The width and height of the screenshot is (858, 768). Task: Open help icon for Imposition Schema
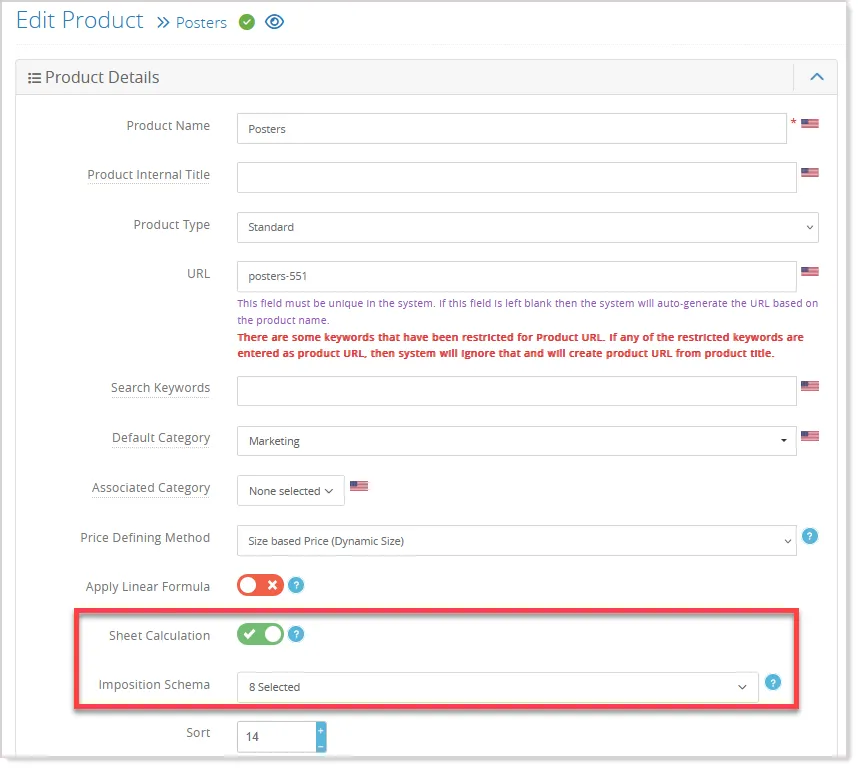[772, 683]
